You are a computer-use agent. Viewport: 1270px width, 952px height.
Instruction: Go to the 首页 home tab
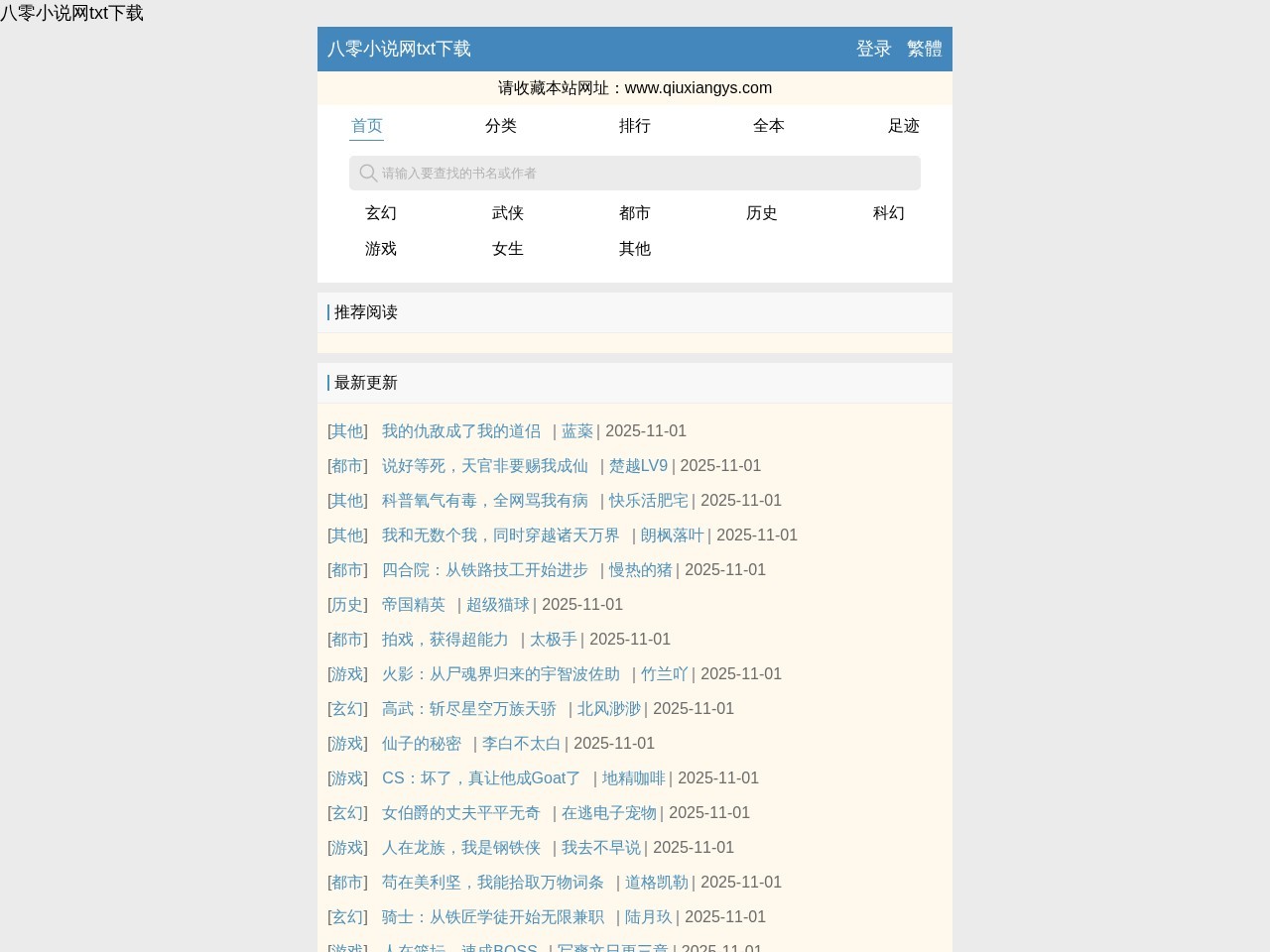366,126
